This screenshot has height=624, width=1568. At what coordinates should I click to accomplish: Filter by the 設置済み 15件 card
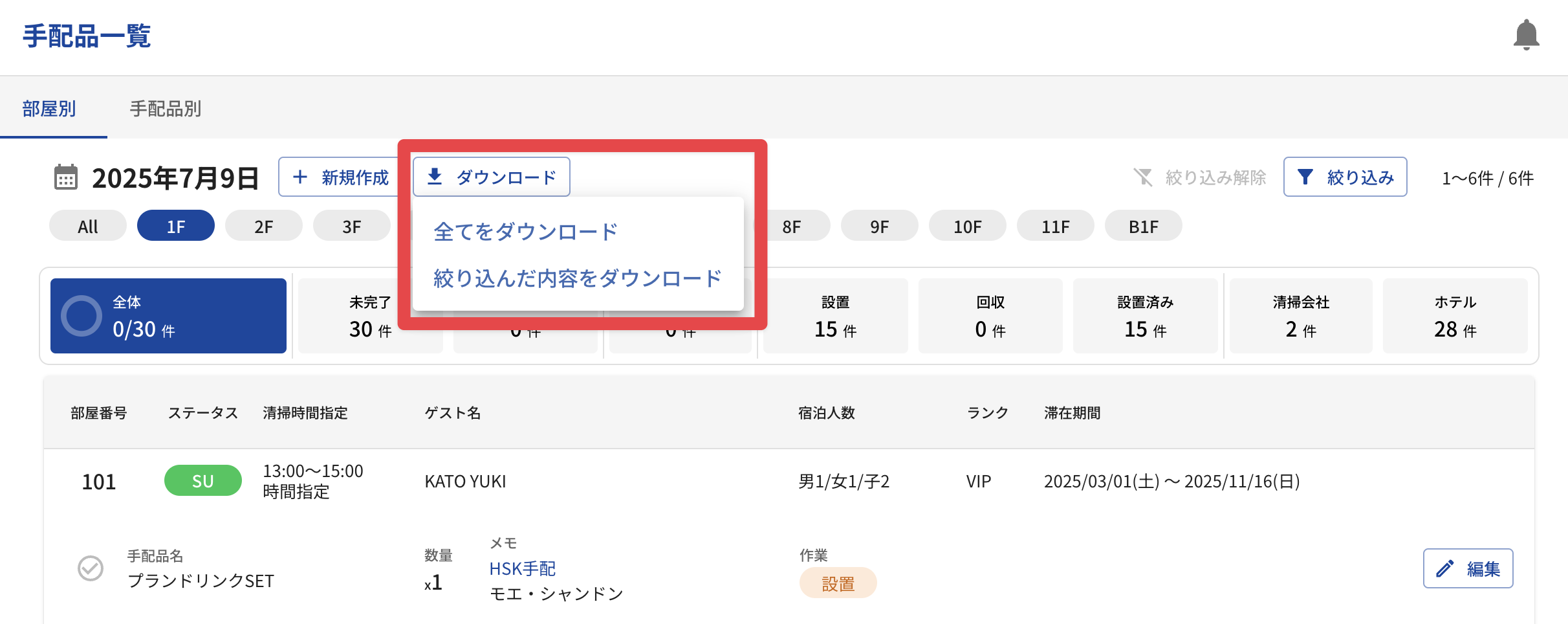1145,316
